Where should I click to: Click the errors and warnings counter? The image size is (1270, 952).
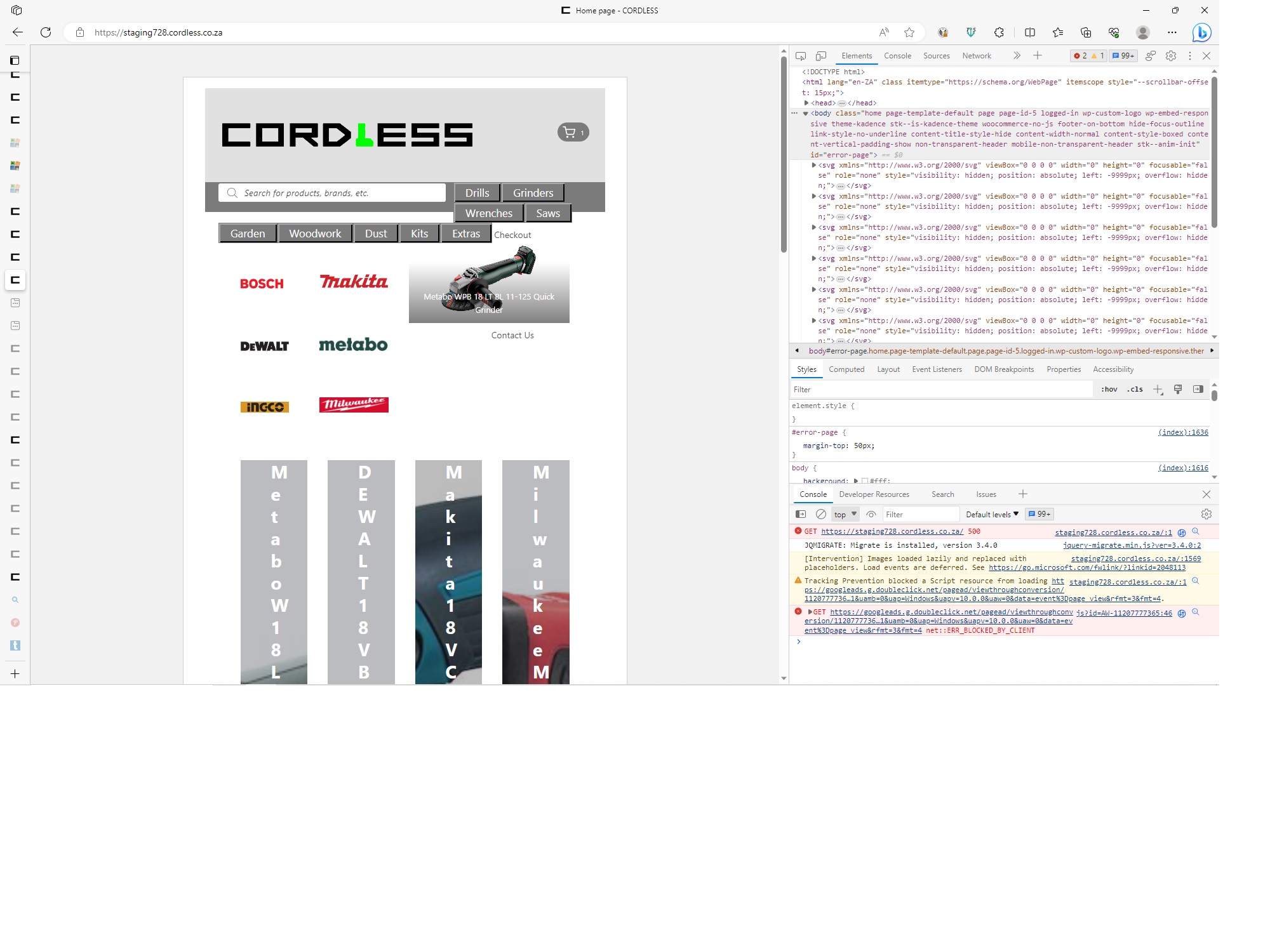1089,56
